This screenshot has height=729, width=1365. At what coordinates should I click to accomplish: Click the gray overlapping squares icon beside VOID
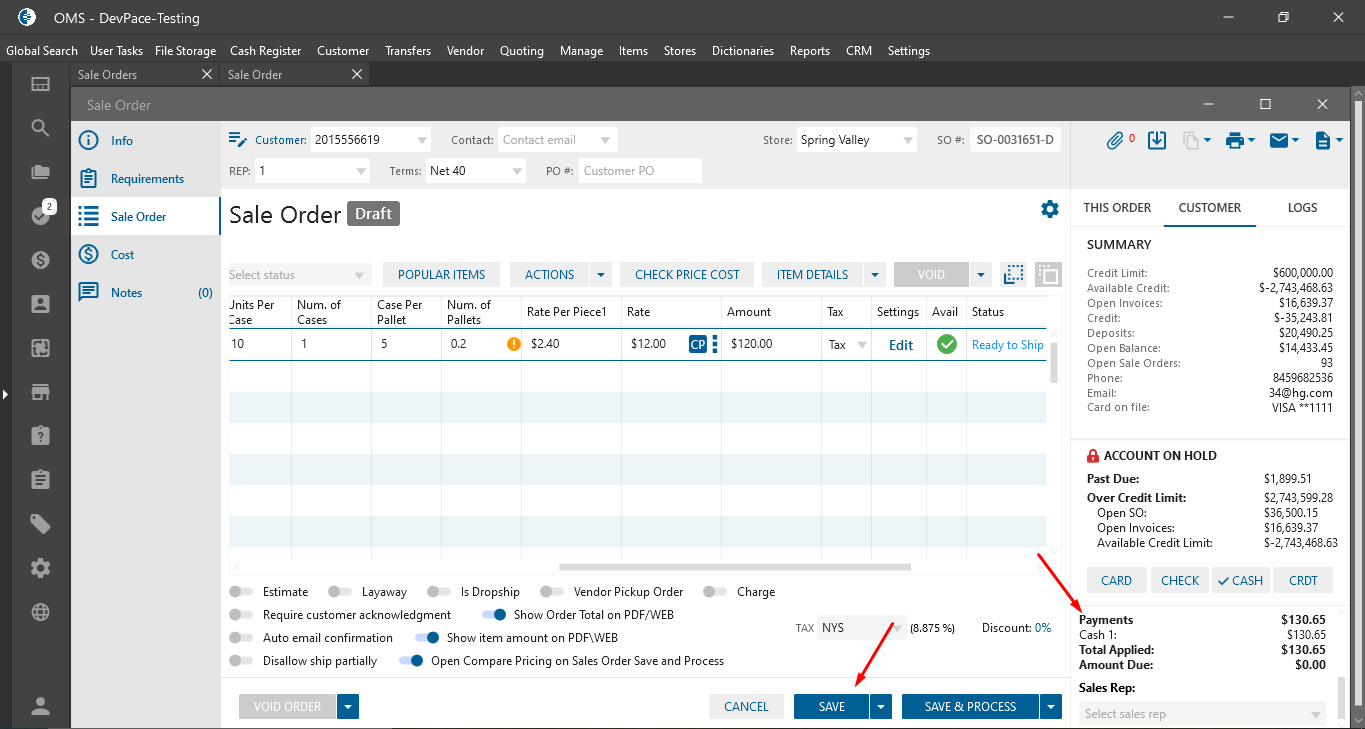(1048, 274)
